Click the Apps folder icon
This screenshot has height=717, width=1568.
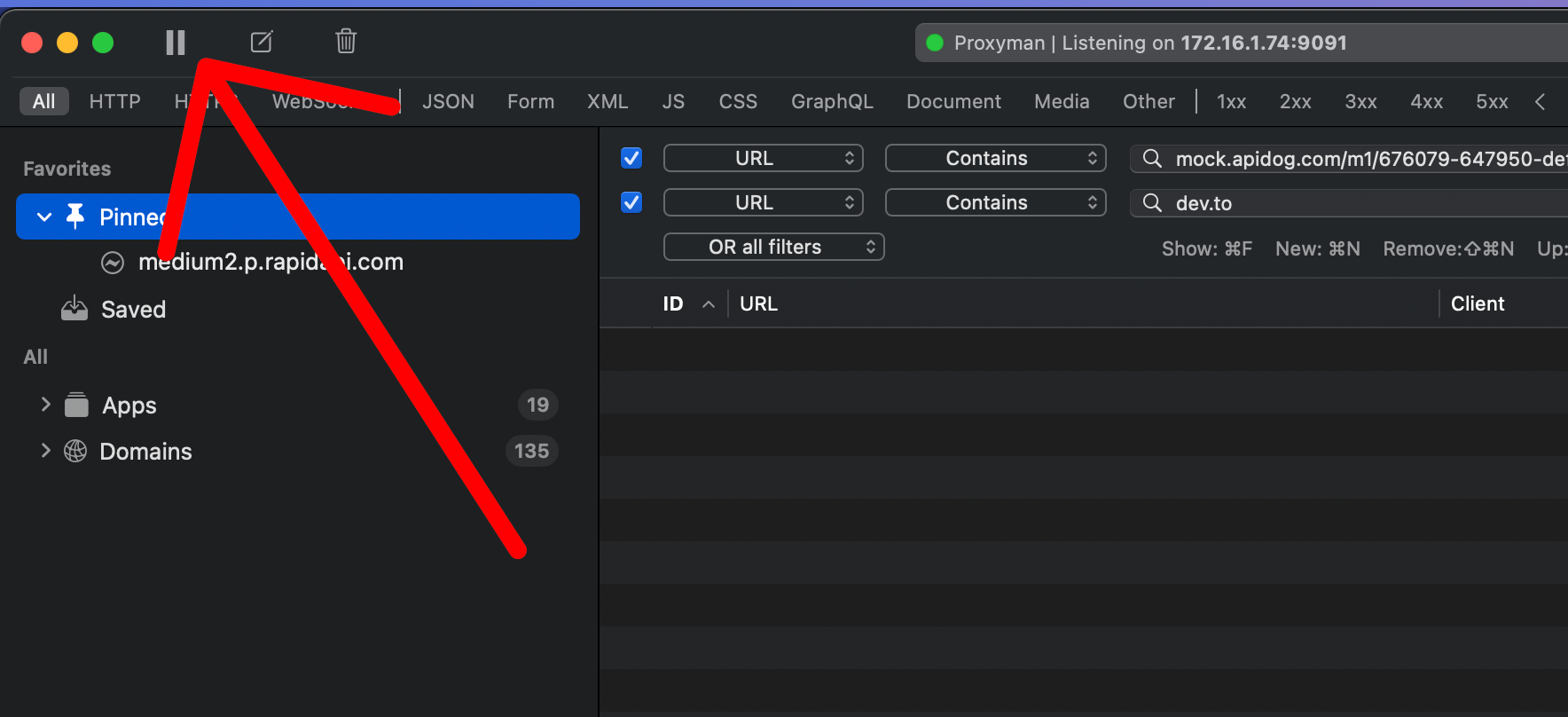[77, 405]
